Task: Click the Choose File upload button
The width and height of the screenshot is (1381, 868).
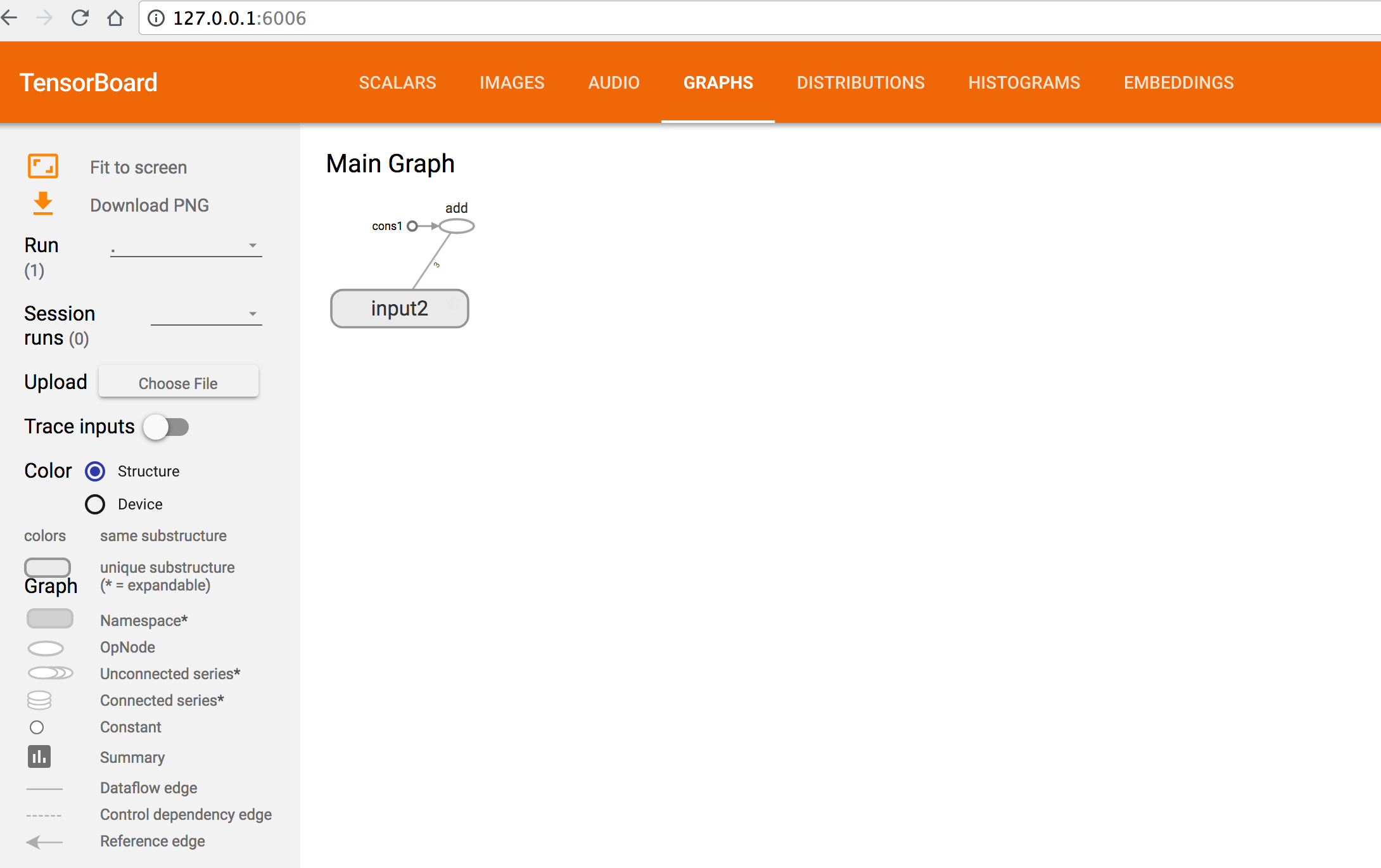Action: (179, 383)
